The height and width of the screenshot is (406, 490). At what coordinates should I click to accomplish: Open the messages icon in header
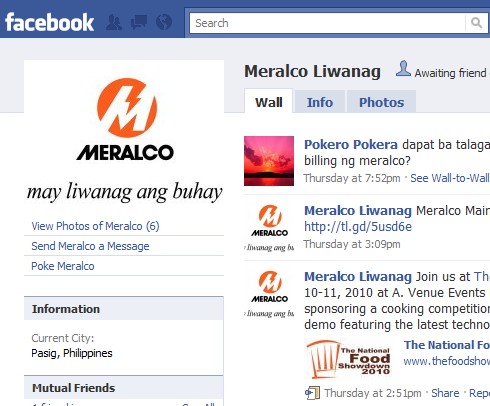pyautogui.click(x=139, y=23)
